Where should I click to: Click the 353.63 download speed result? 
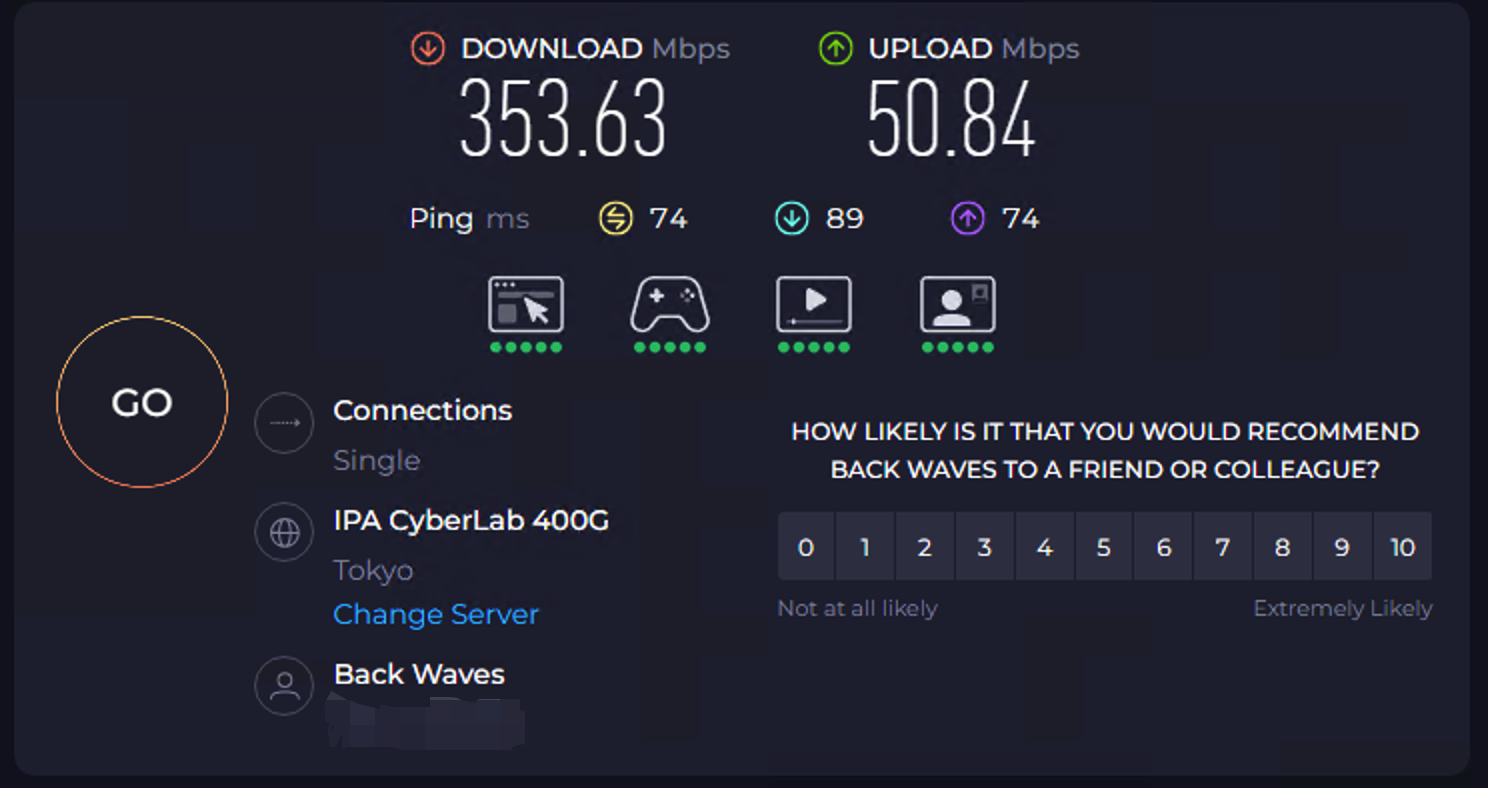pyautogui.click(x=563, y=118)
